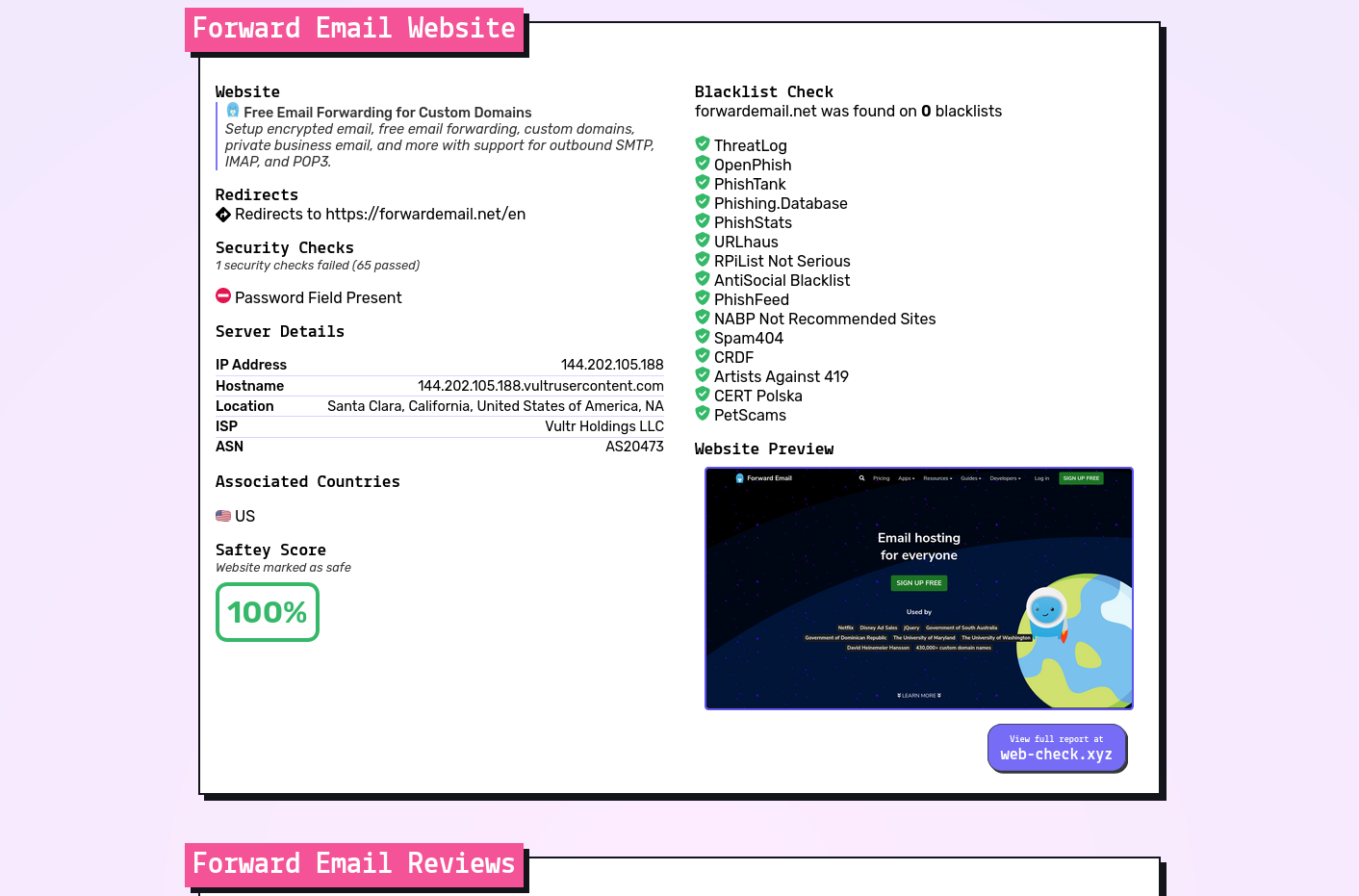Click the Forward Email Reviews heading
The image size is (1359, 896).
tap(354, 864)
